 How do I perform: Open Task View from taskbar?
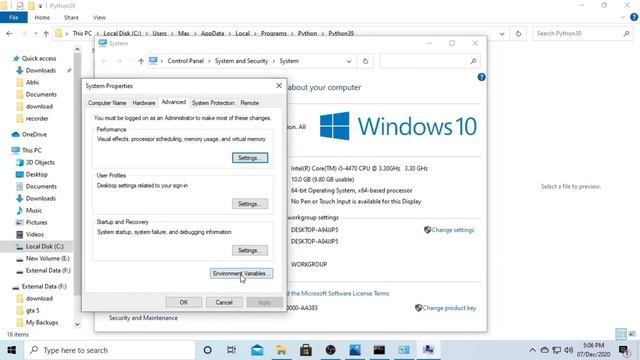[231, 350]
